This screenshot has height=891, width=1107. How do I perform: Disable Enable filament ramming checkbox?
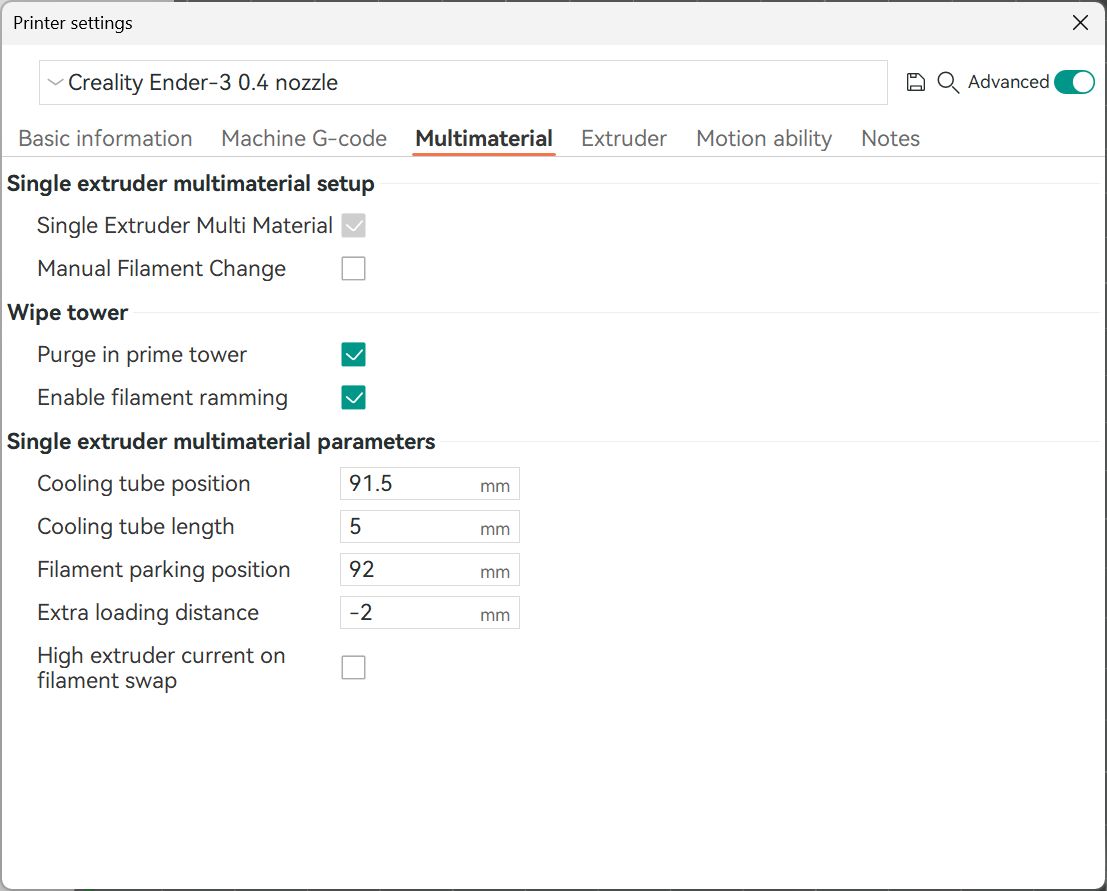354,397
